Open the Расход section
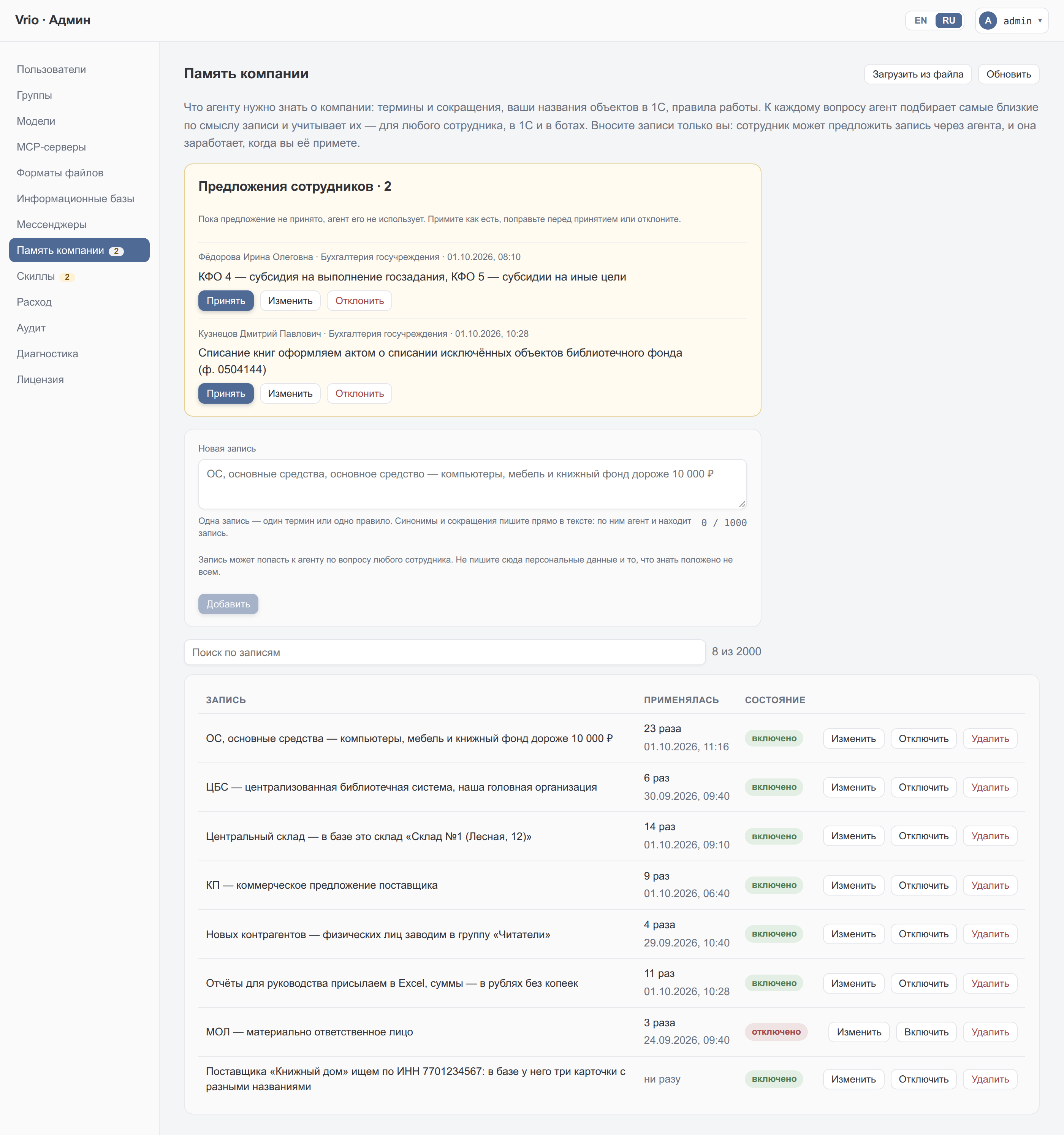 point(79,302)
